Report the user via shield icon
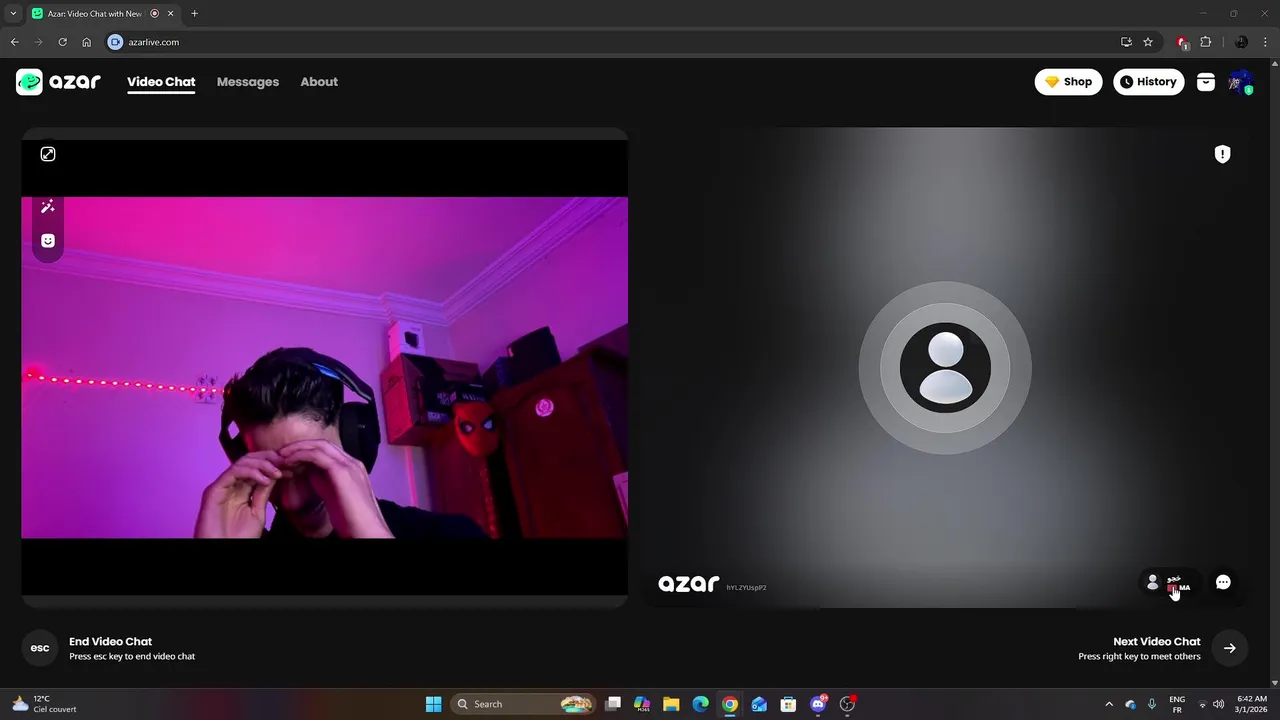Screen dimensions: 1280x720 (1222, 154)
